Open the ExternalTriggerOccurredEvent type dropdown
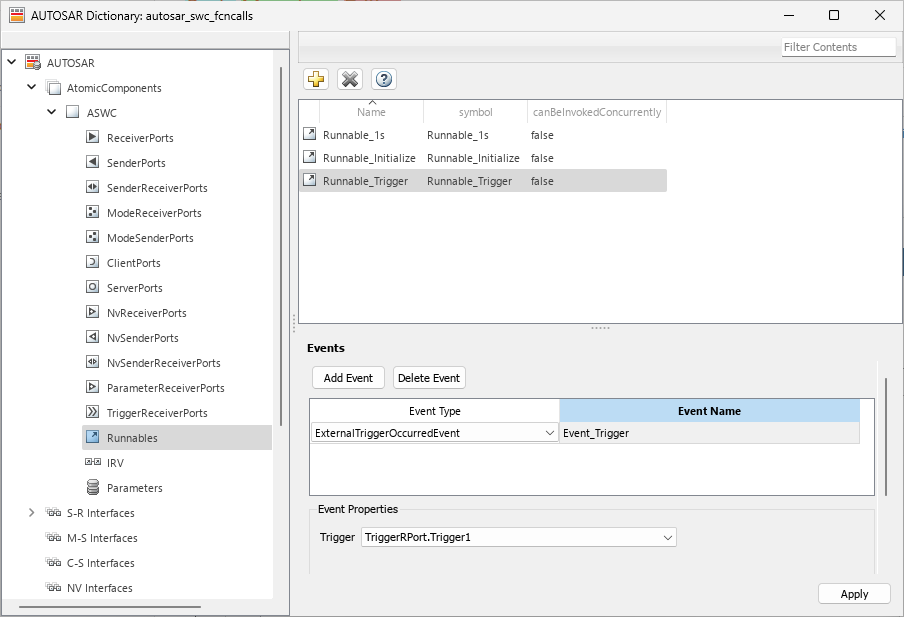The height and width of the screenshot is (617, 904). pos(550,433)
